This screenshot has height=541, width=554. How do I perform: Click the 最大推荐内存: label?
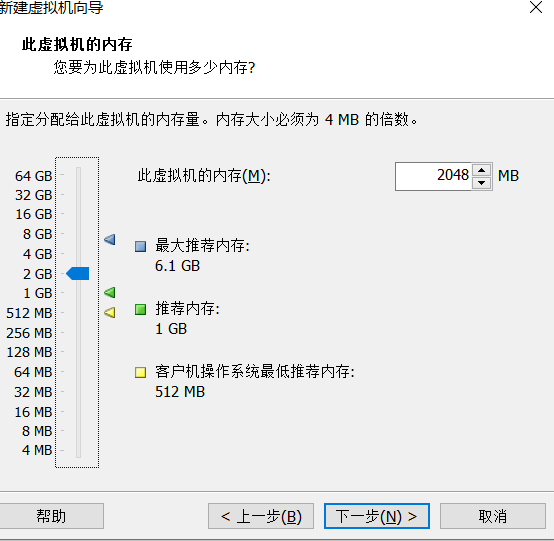[x=202, y=245]
